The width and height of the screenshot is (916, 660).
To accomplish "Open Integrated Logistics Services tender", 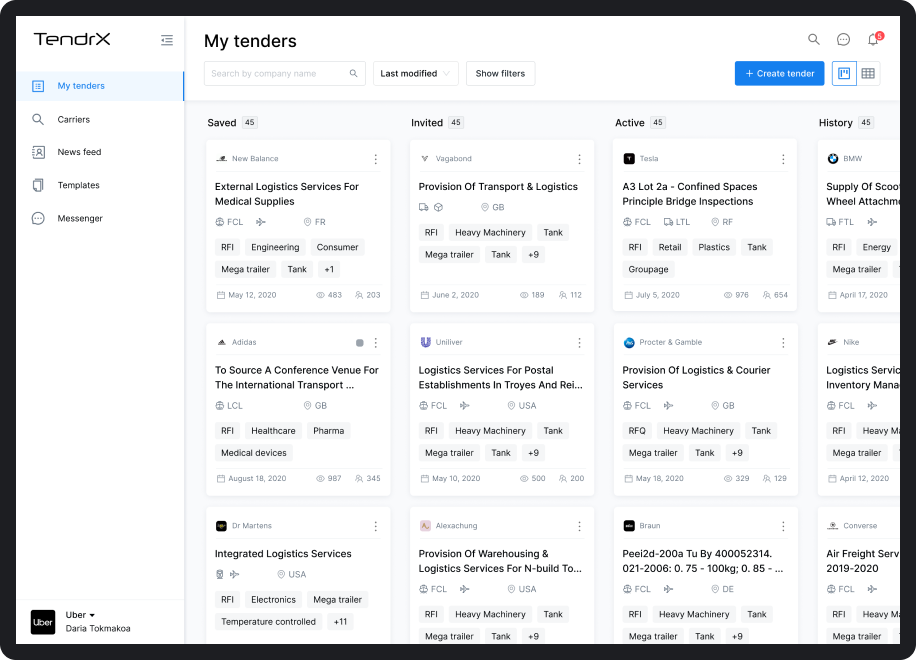I will click(283, 554).
